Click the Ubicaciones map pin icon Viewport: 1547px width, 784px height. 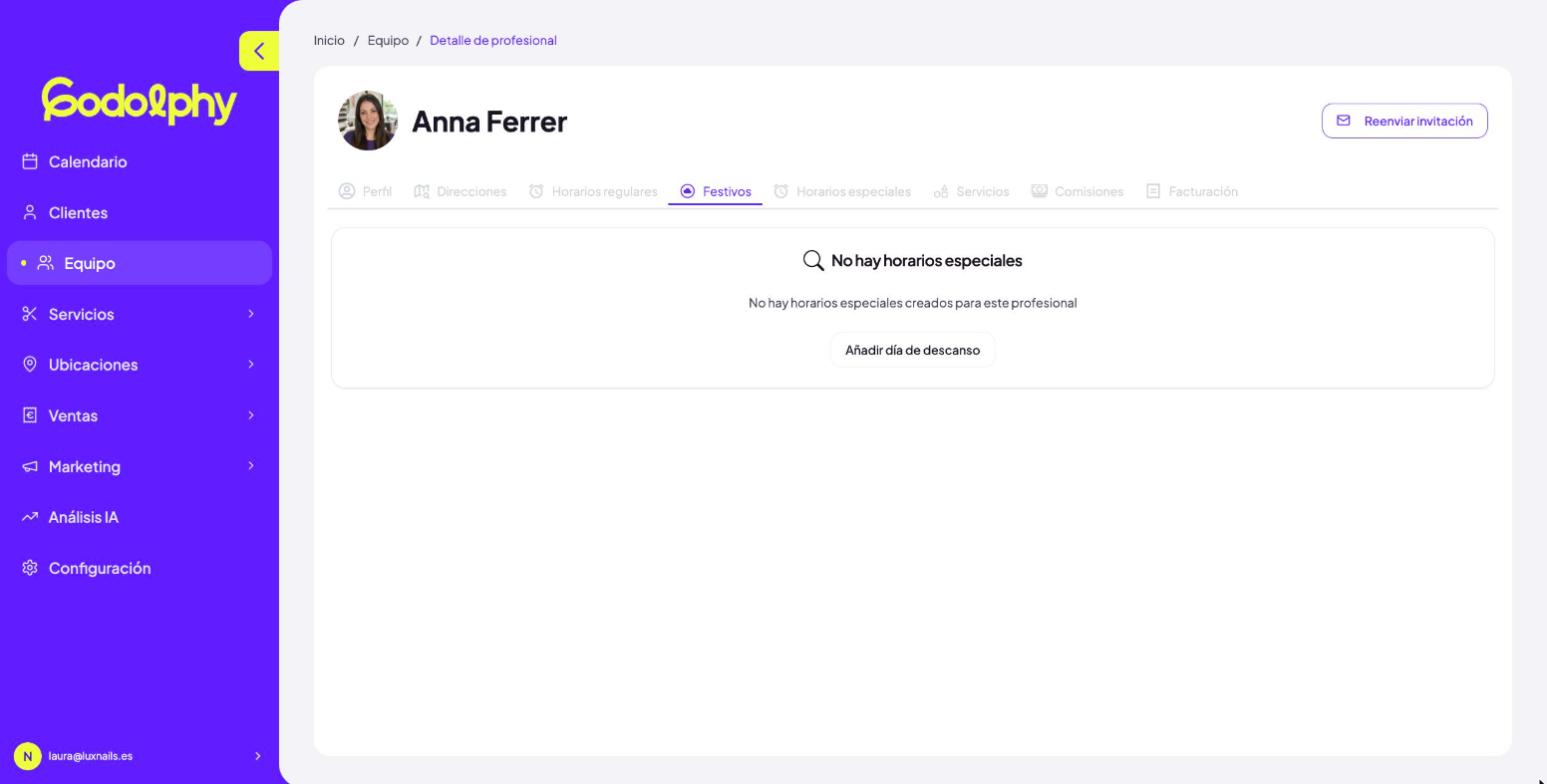[x=30, y=365]
